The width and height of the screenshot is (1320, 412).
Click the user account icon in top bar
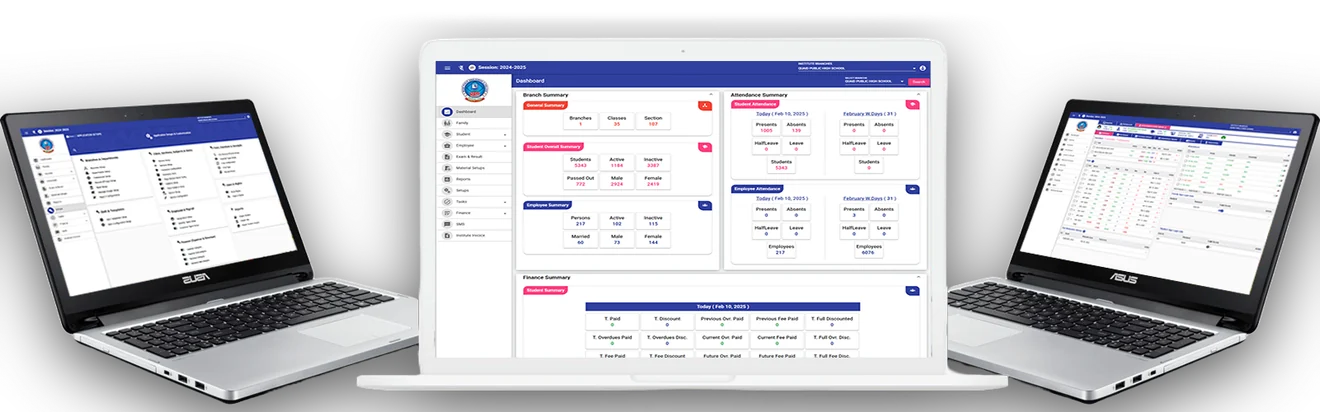pyautogui.click(x=922, y=68)
